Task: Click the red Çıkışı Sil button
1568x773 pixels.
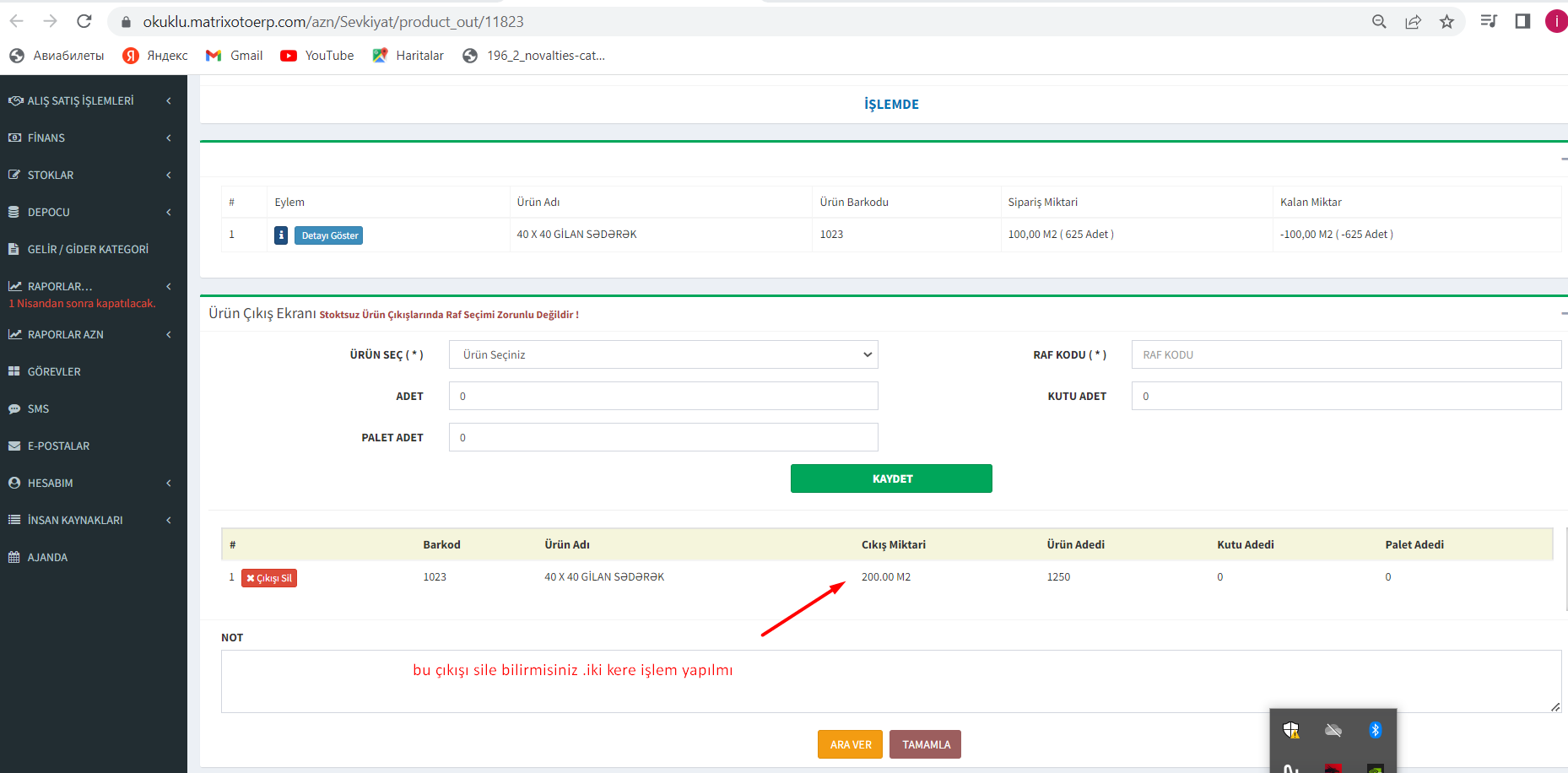Action: [269, 578]
